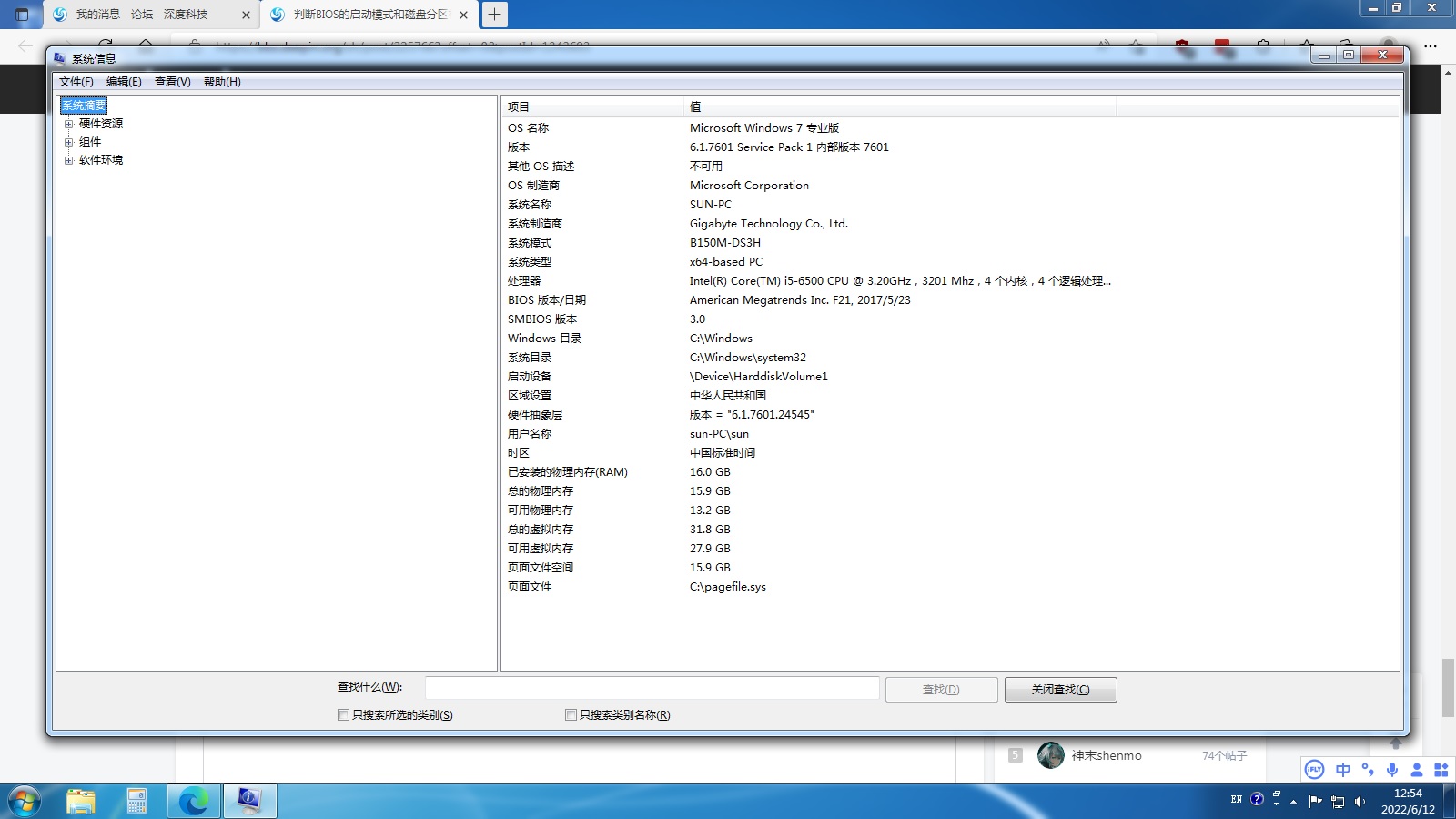Show hidden tray icons arrow
This screenshot has width=1456, height=819.
1293,802
